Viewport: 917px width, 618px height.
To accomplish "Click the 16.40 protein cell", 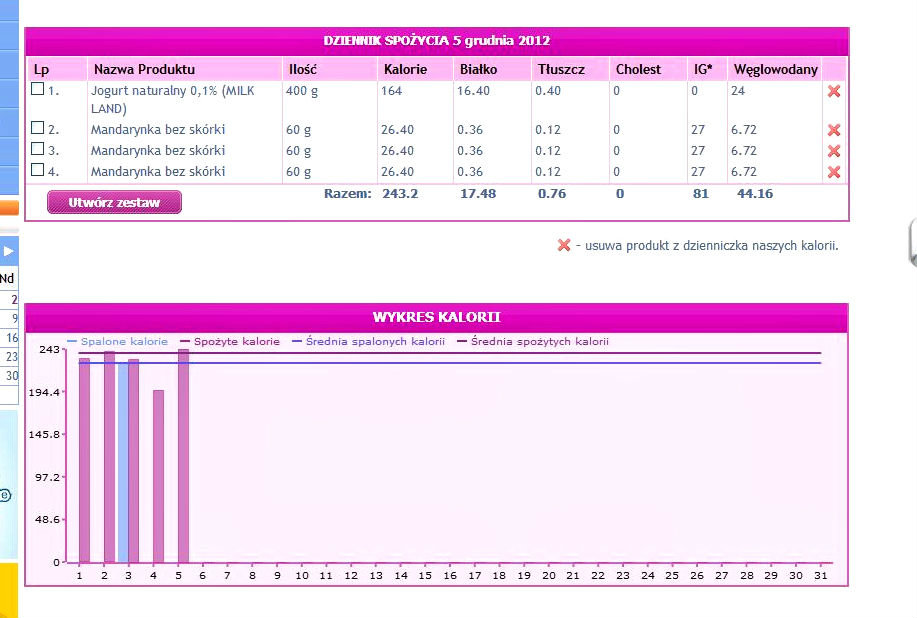I will coord(473,91).
